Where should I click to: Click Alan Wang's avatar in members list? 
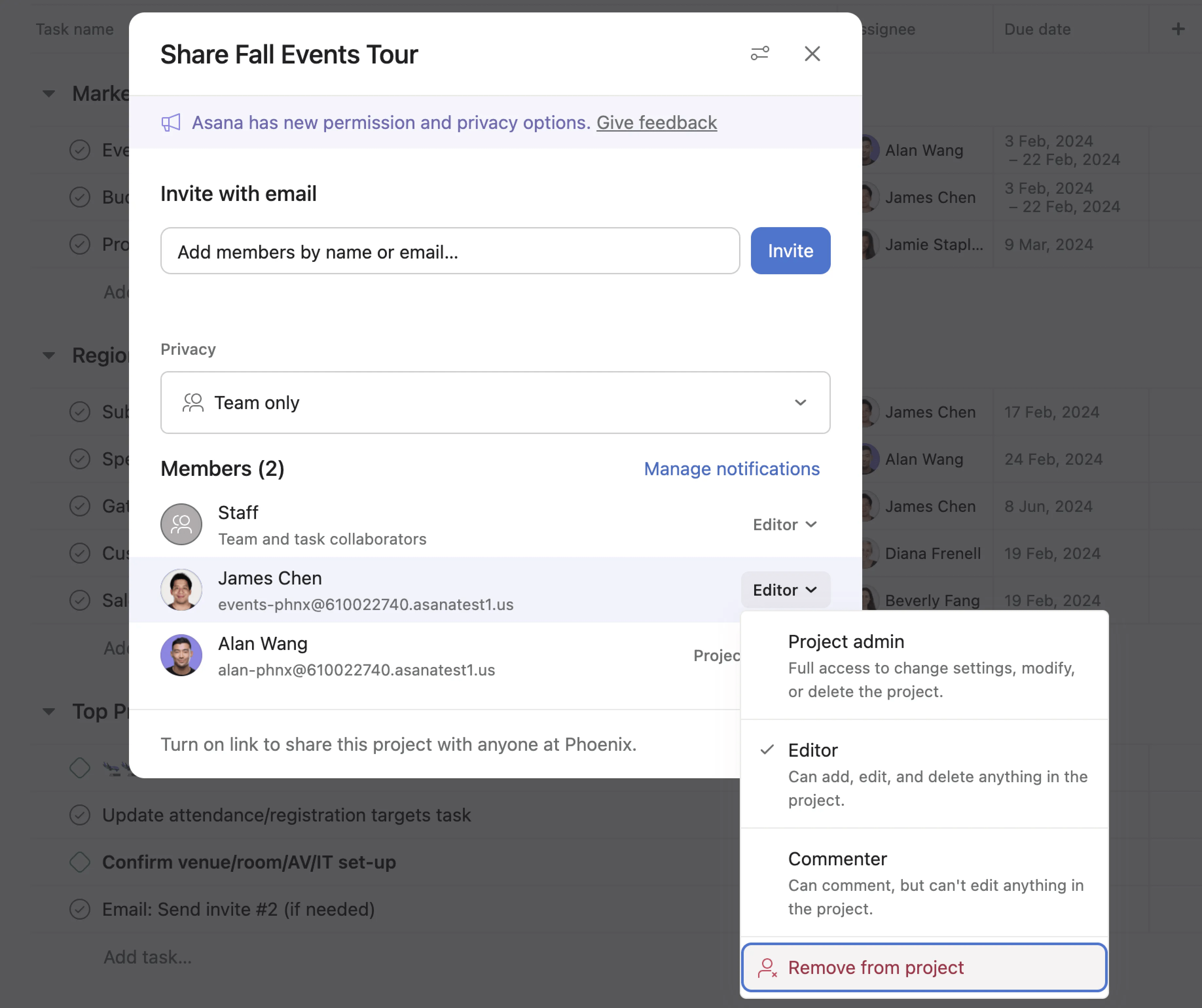point(181,655)
